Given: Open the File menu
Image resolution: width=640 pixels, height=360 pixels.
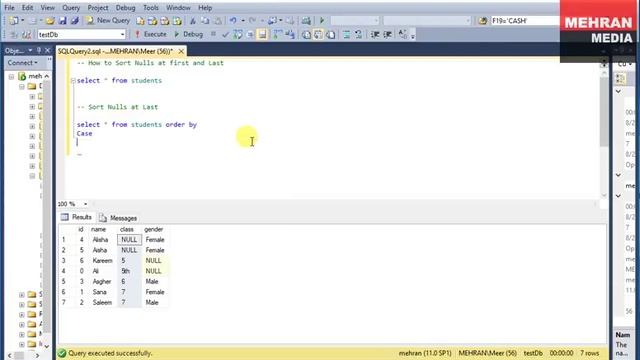Looking at the screenshot, I should click(x=9, y=7).
